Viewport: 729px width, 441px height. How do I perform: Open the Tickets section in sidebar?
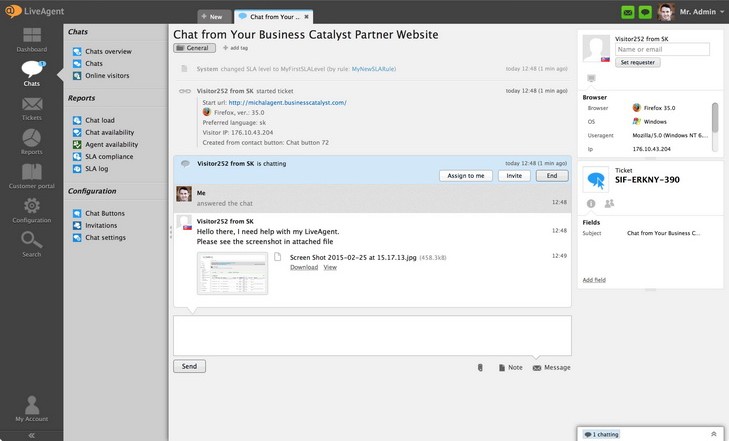[32, 108]
